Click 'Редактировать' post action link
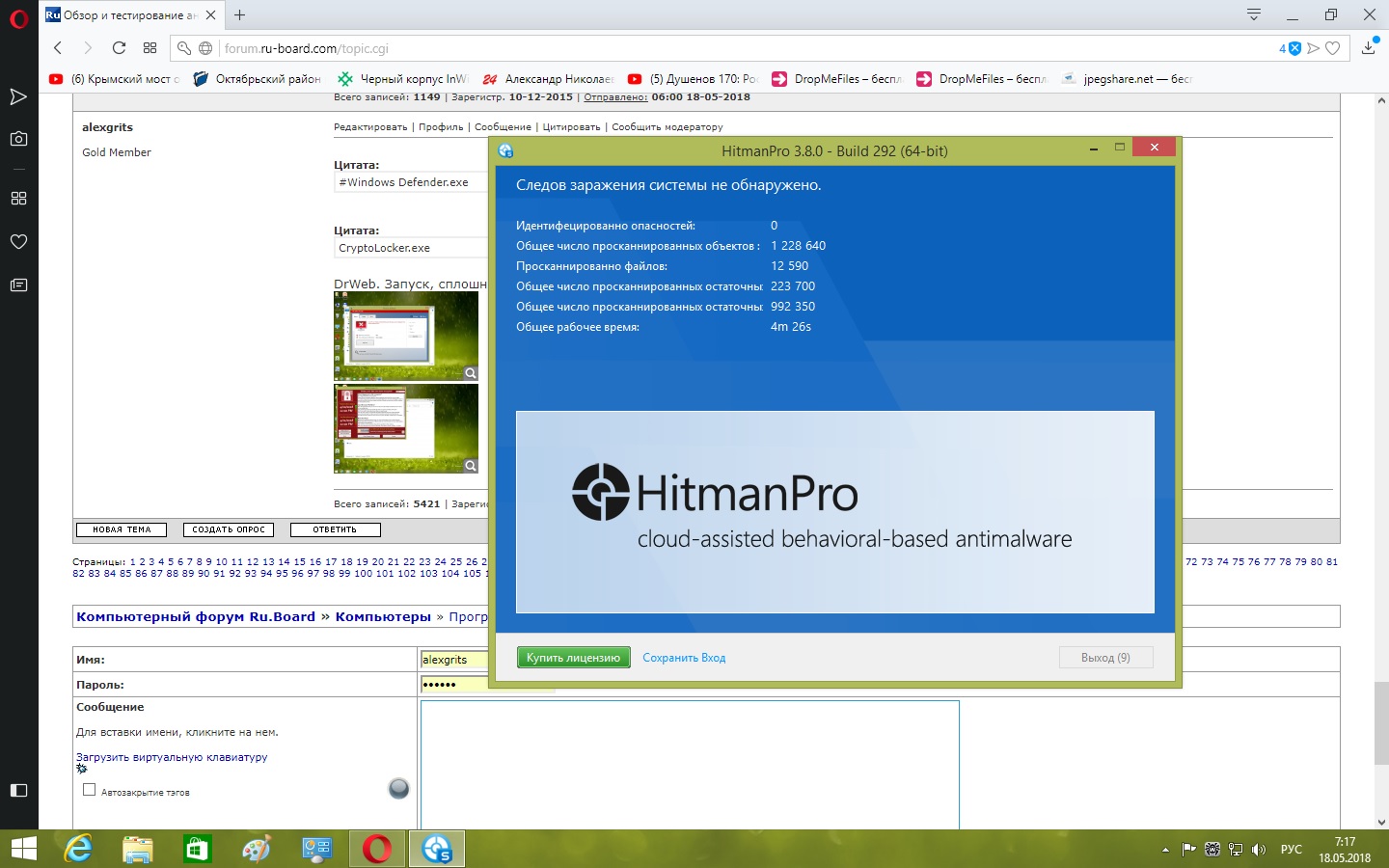This screenshot has width=1389, height=868. point(370,127)
